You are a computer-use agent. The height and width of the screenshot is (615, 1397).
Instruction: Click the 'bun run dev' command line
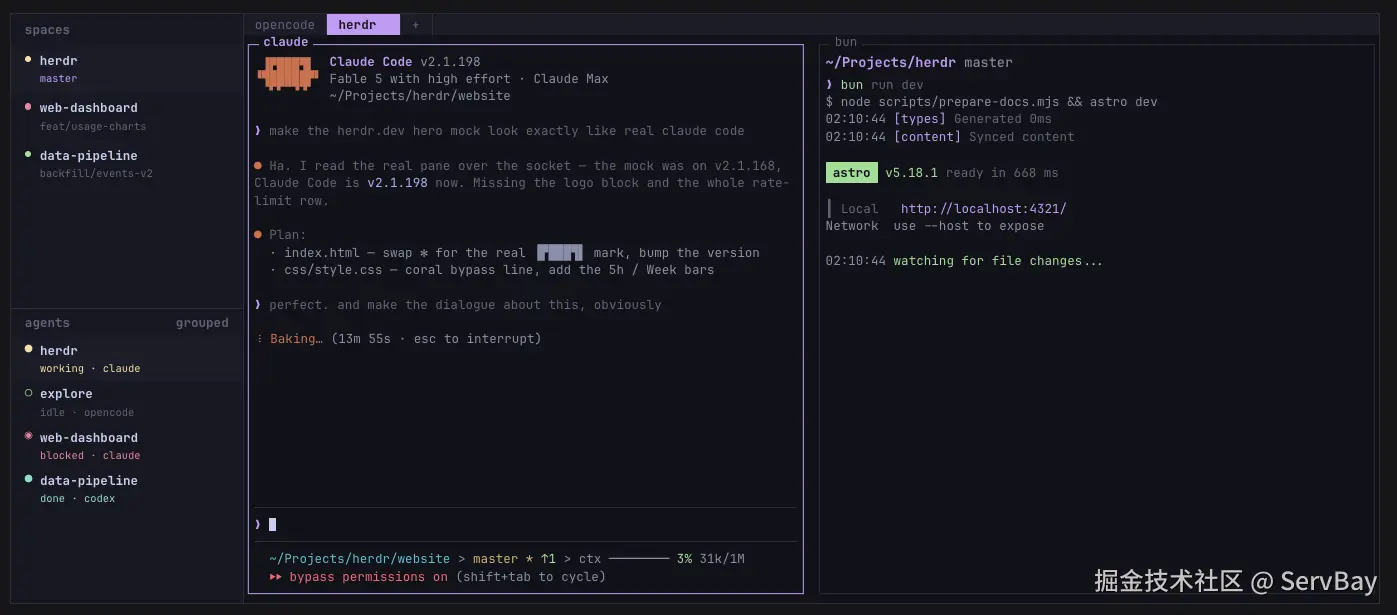pyautogui.click(x=874, y=85)
